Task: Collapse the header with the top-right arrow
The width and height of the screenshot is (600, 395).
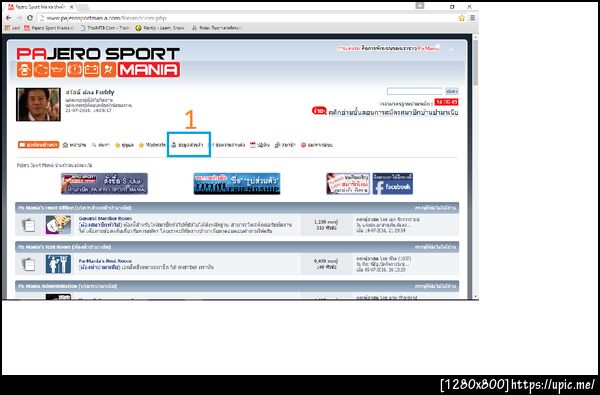Action: (x=452, y=49)
